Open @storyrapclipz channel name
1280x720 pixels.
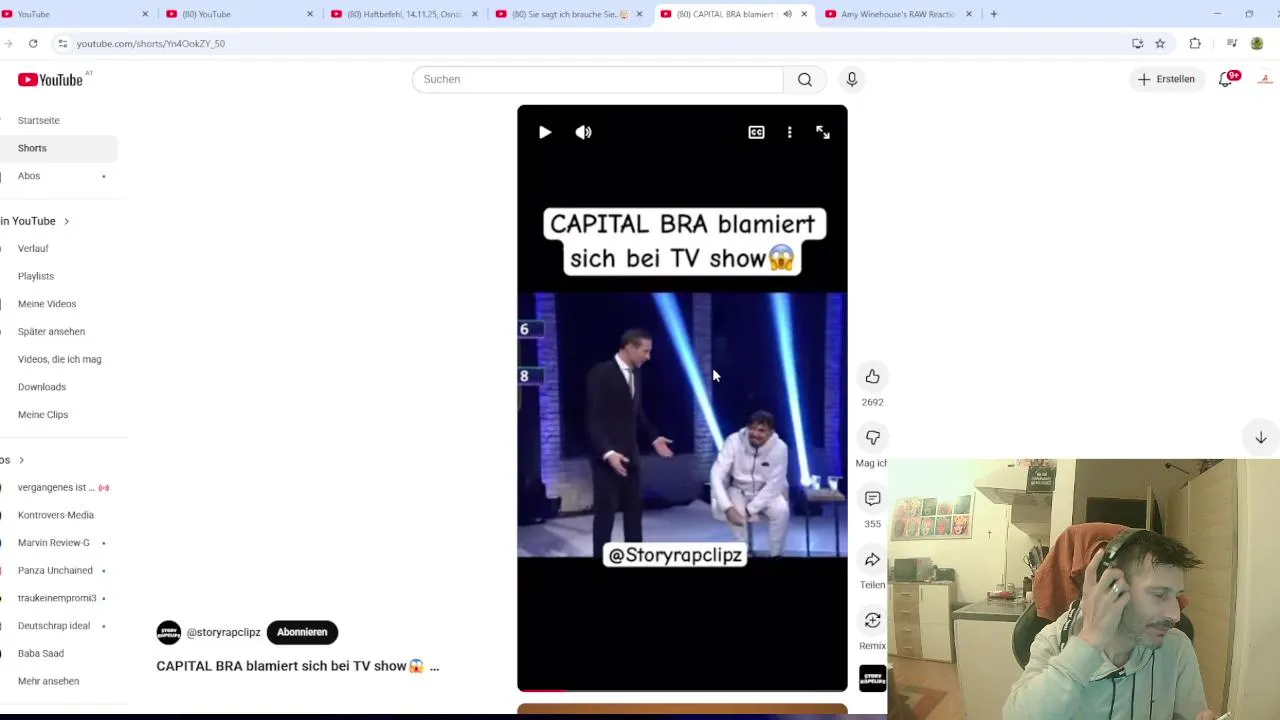coord(224,632)
